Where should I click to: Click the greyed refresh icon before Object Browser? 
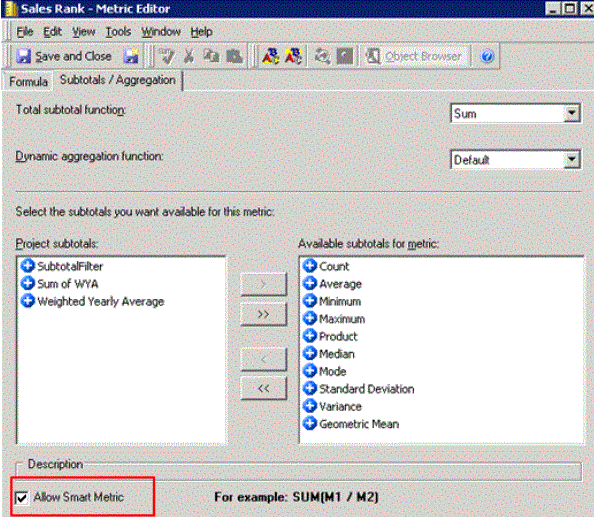[322, 56]
